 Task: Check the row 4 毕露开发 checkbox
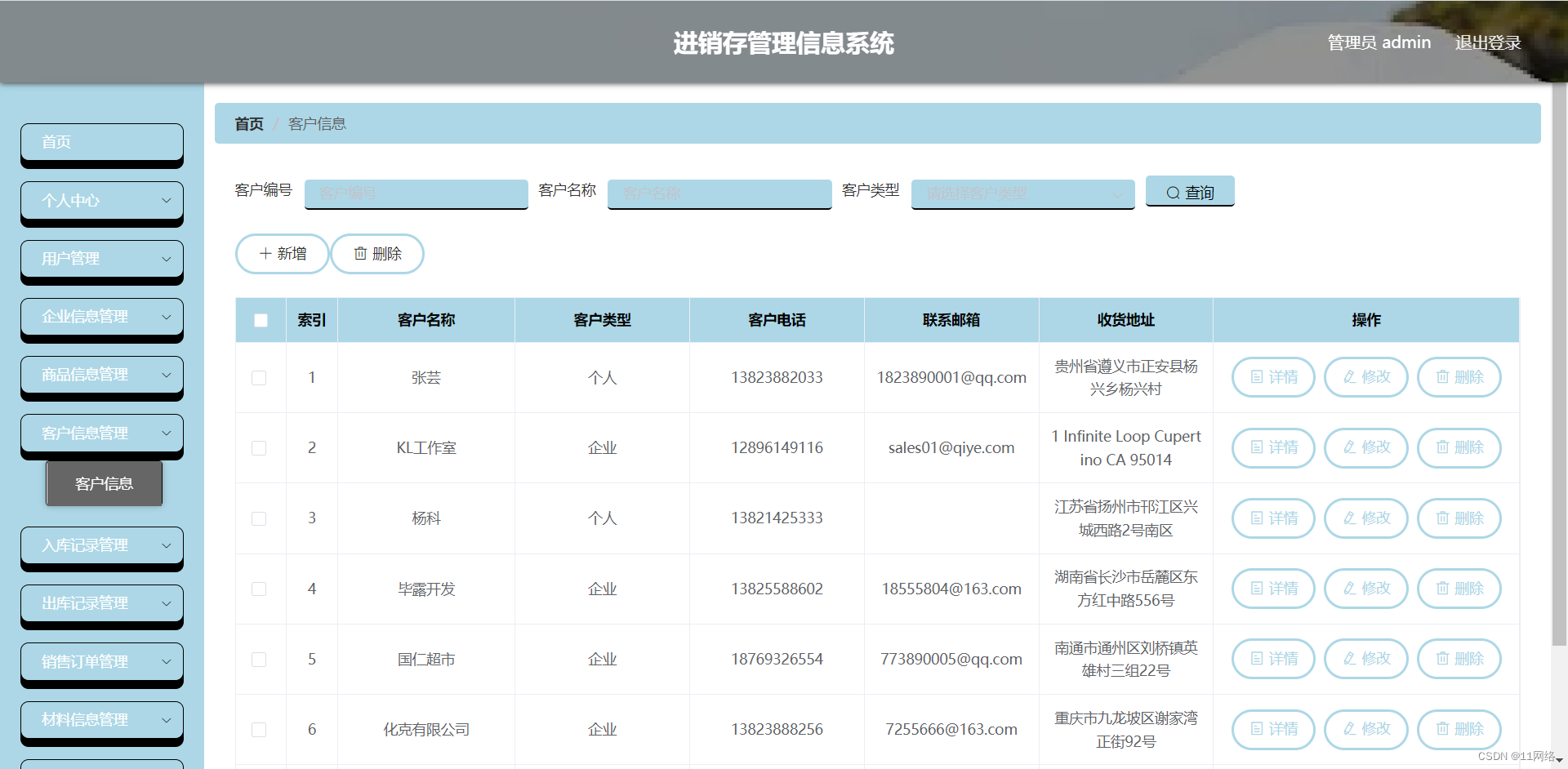coord(259,589)
